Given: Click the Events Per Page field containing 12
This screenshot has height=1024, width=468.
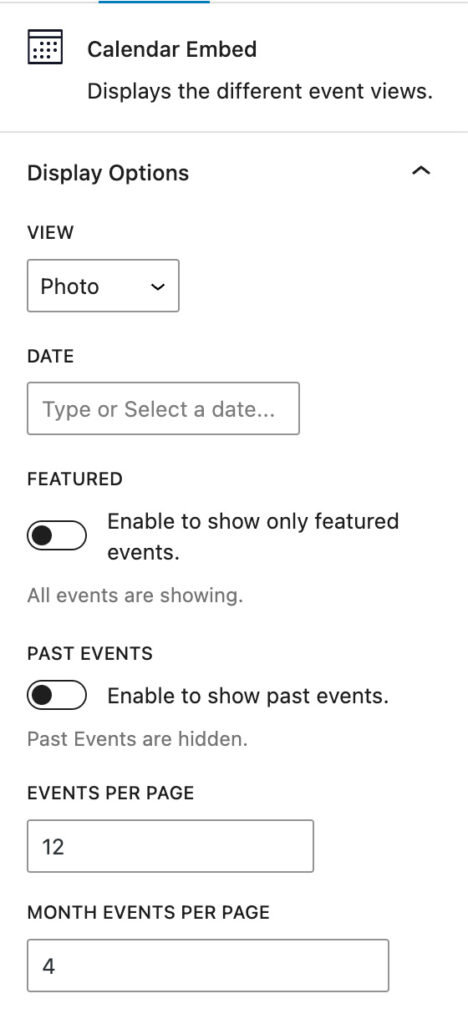Looking at the screenshot, I should (170, 846).
